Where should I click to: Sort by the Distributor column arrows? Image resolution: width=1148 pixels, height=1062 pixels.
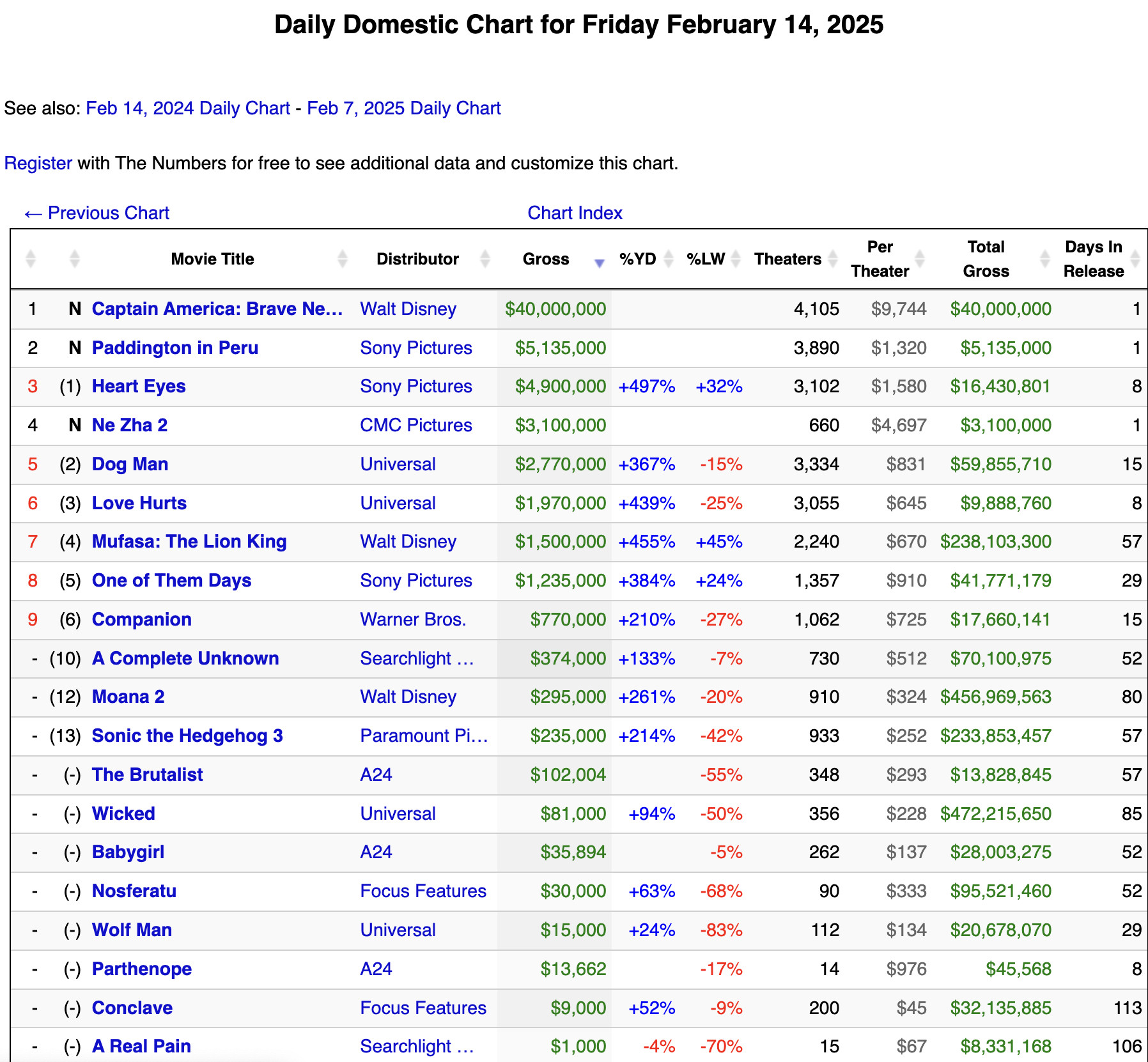pos(485,259)
